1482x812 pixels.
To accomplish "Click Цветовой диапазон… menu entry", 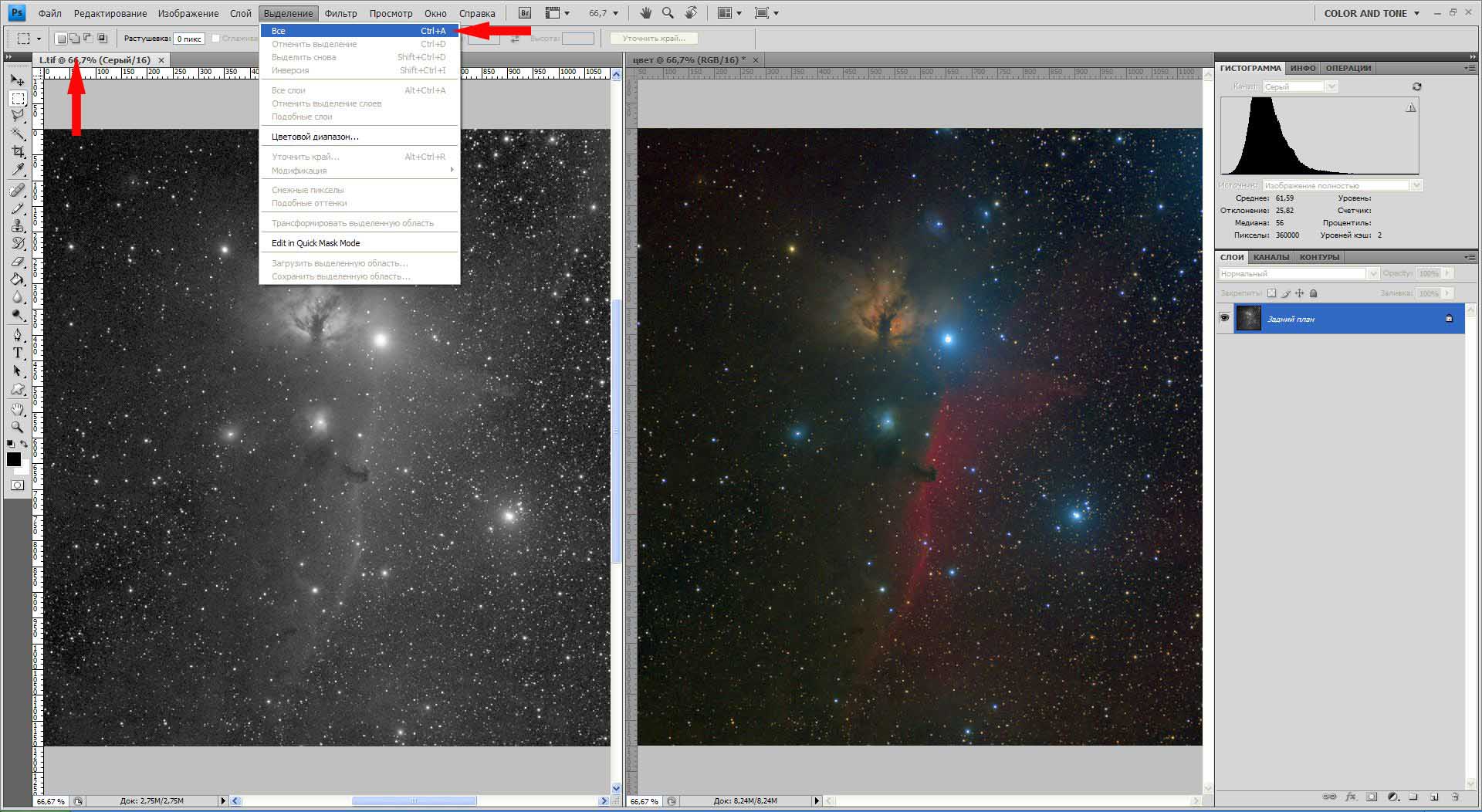I will click(x=315, y=137).
